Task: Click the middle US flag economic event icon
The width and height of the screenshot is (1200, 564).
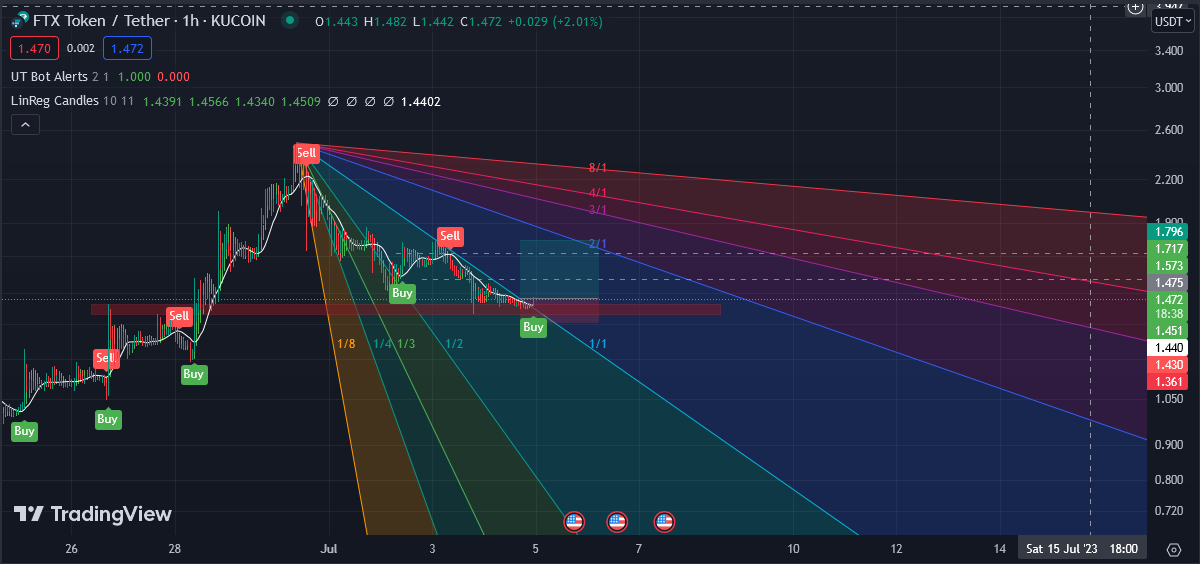Action: [x=617, y=521]
